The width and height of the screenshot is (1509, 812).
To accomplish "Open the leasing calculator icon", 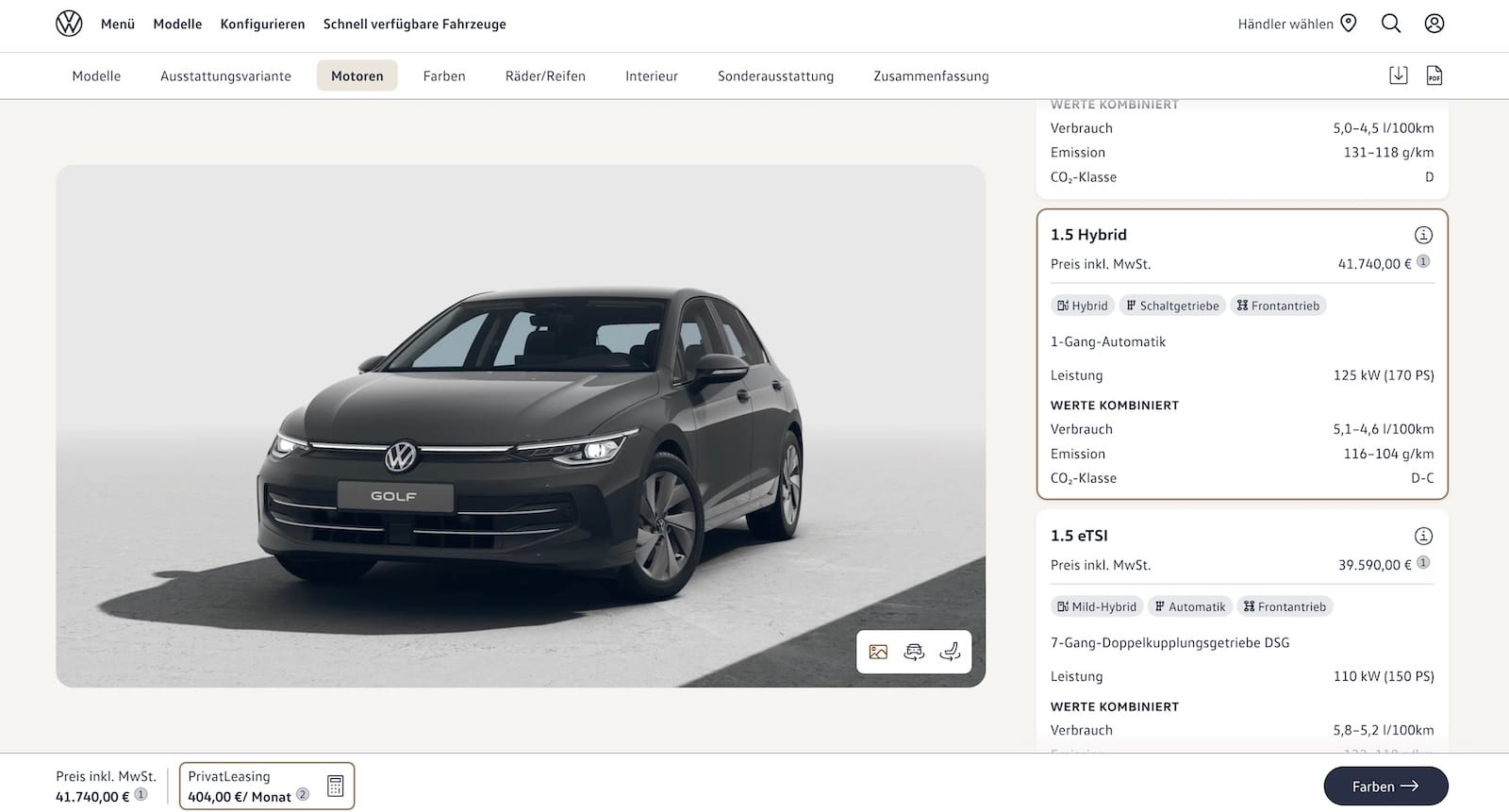I will coord(335,786).
